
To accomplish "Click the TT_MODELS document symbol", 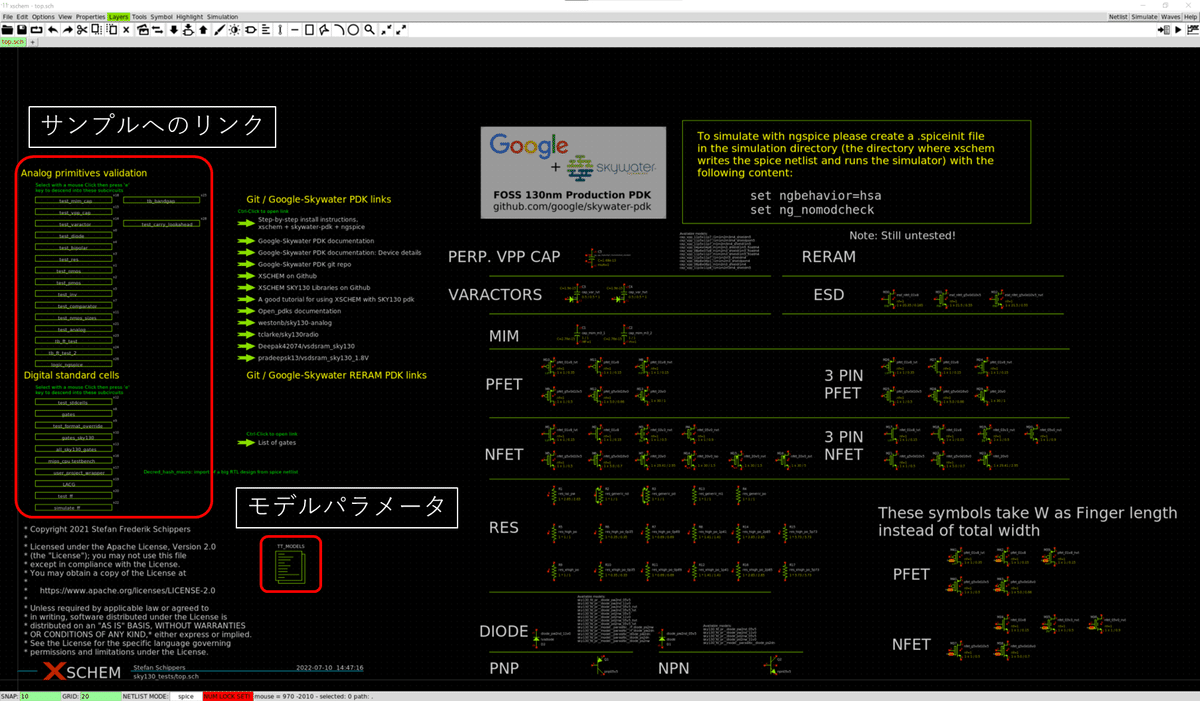I will (x=290, y=564).
